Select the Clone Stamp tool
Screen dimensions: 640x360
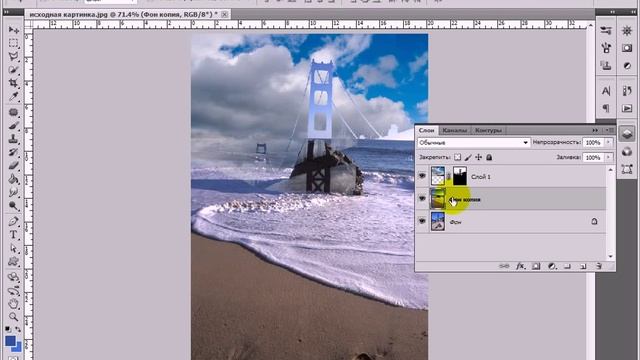pyautogui.click(x=13, y=139)
